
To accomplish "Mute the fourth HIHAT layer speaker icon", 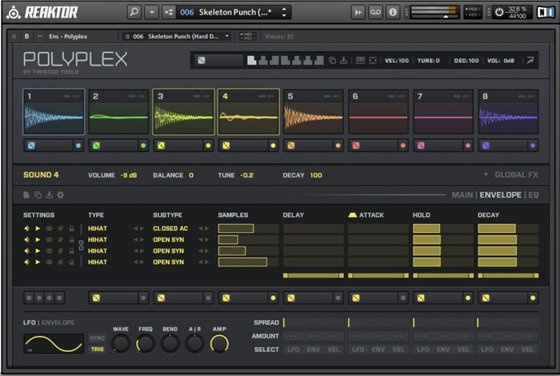I will coord(26,262).
